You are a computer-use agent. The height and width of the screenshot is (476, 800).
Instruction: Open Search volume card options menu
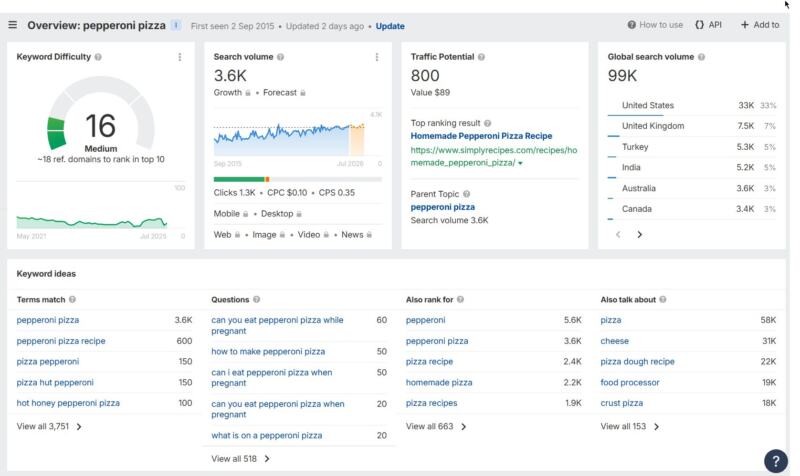(x=377, y=57)
